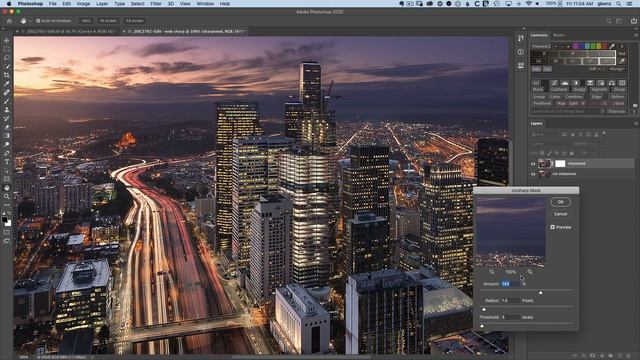Click the Threshold slider handle
Viewport: 640px width, 360px height.
coord(482,326)
